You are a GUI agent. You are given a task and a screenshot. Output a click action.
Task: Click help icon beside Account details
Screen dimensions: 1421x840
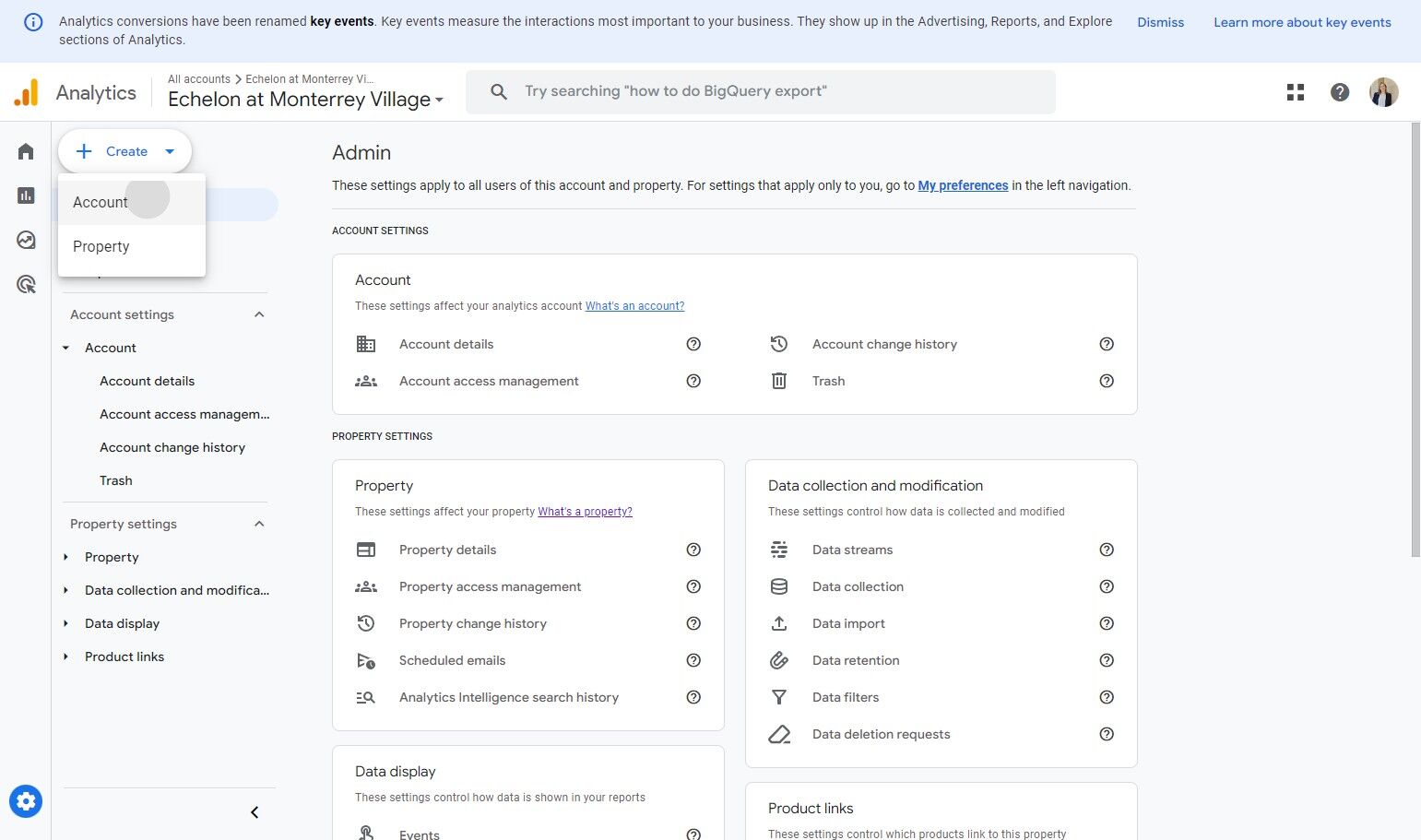pos(693,344)
